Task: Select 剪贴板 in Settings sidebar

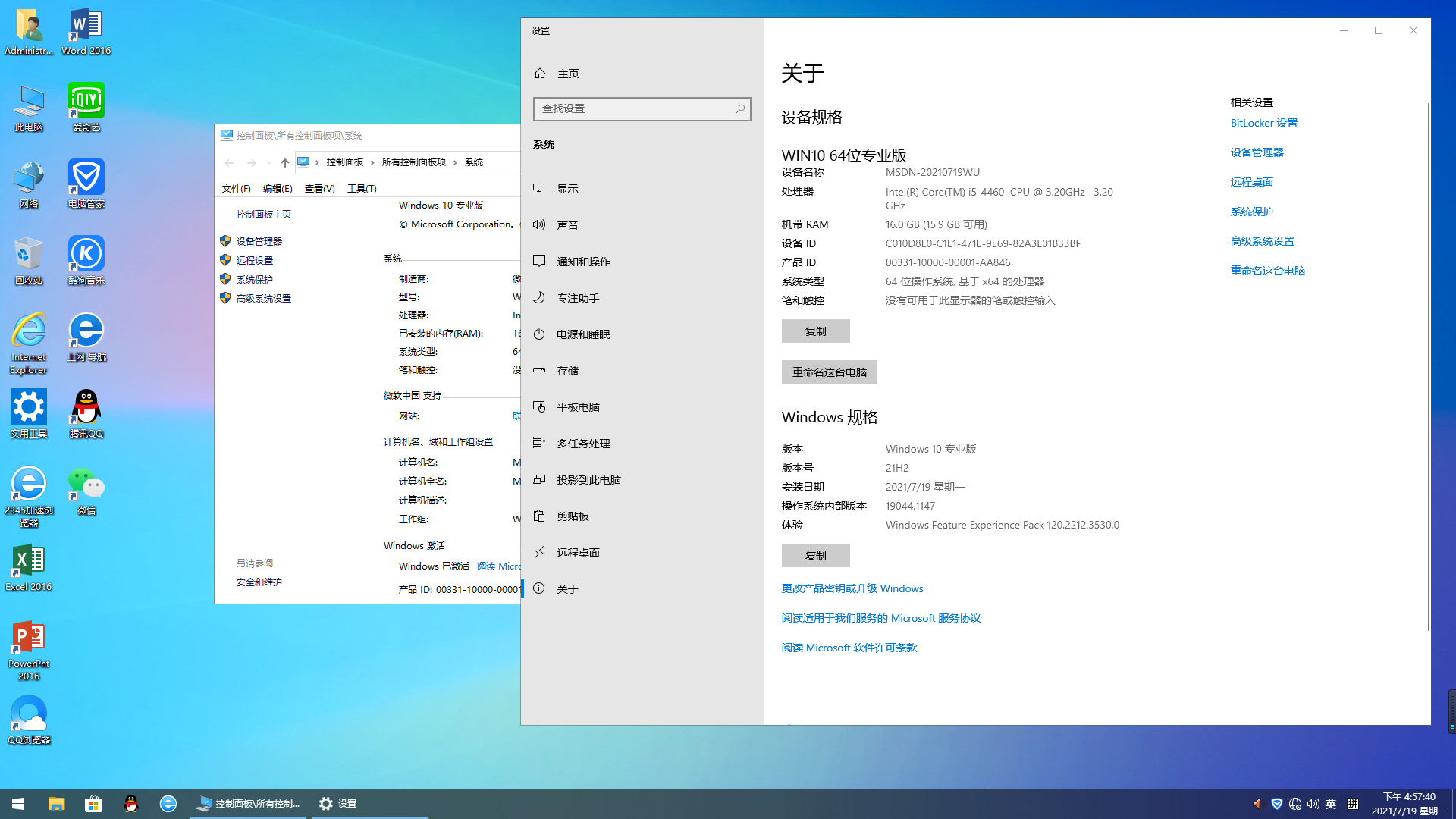Action: pyautogui.click(x=642, y=516)
